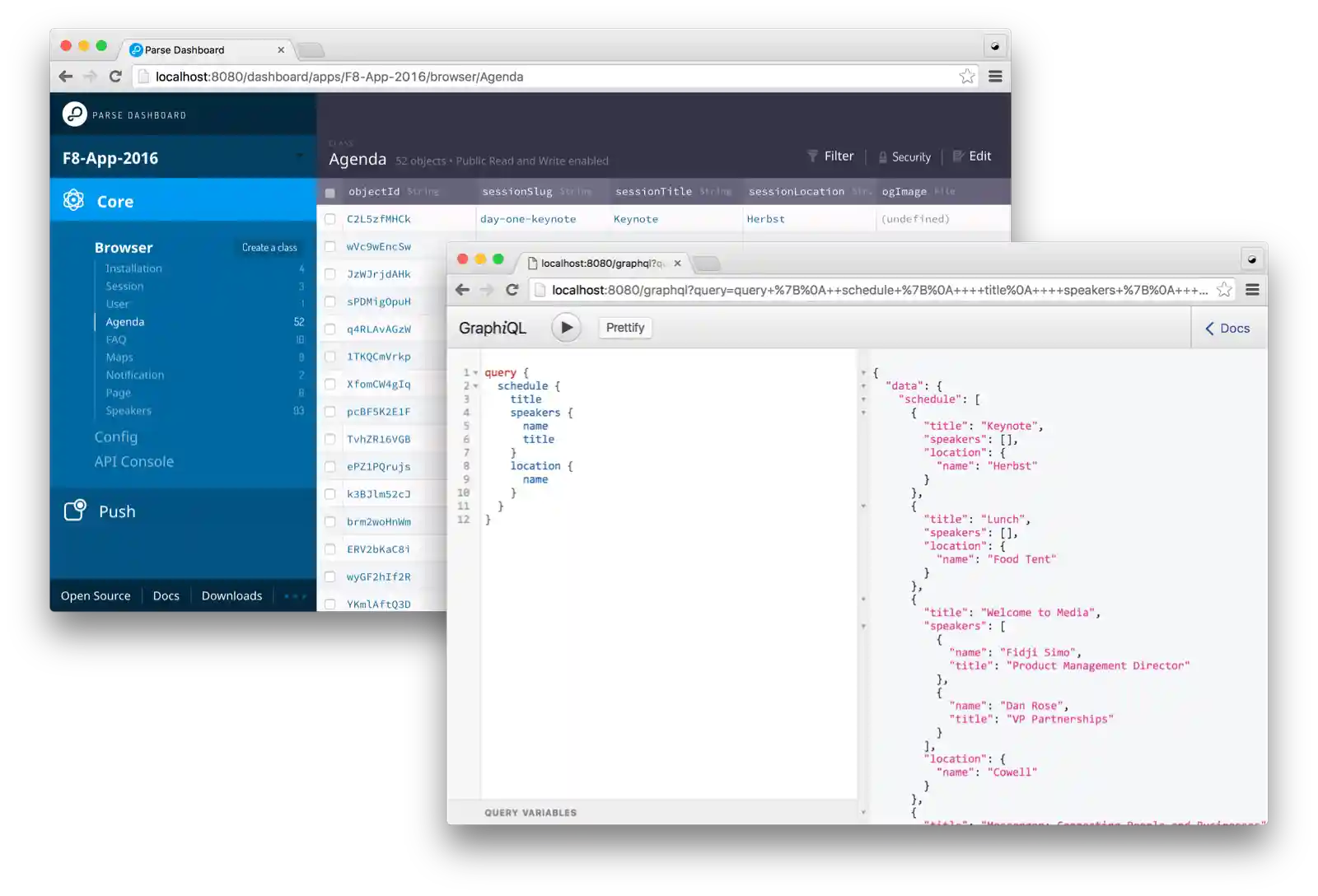Select the Speakers class in Browser
Screen dimensions: 1318x896
[x=129, y=411]
